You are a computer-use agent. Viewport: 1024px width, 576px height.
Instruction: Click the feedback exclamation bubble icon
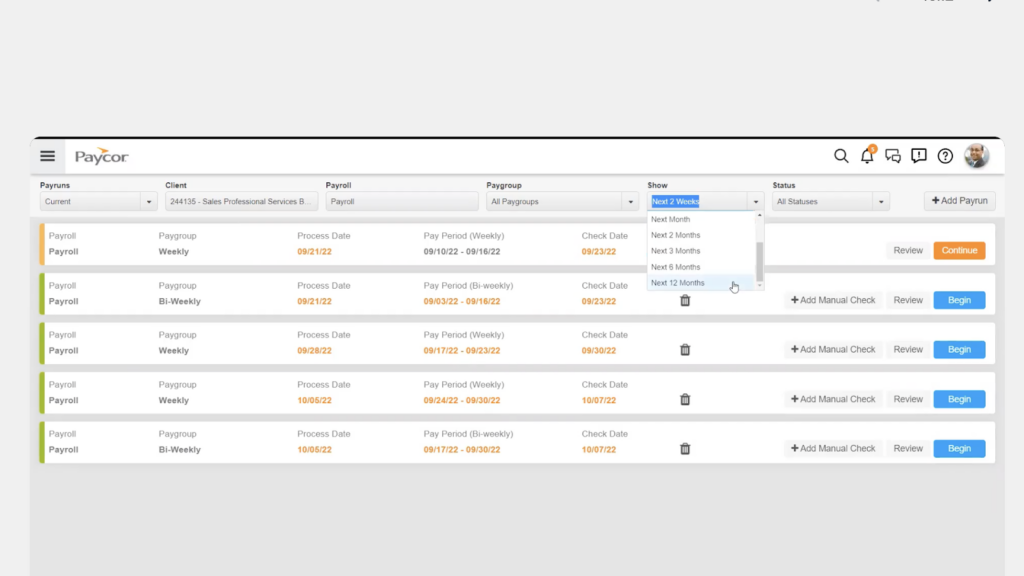(919, 156)
